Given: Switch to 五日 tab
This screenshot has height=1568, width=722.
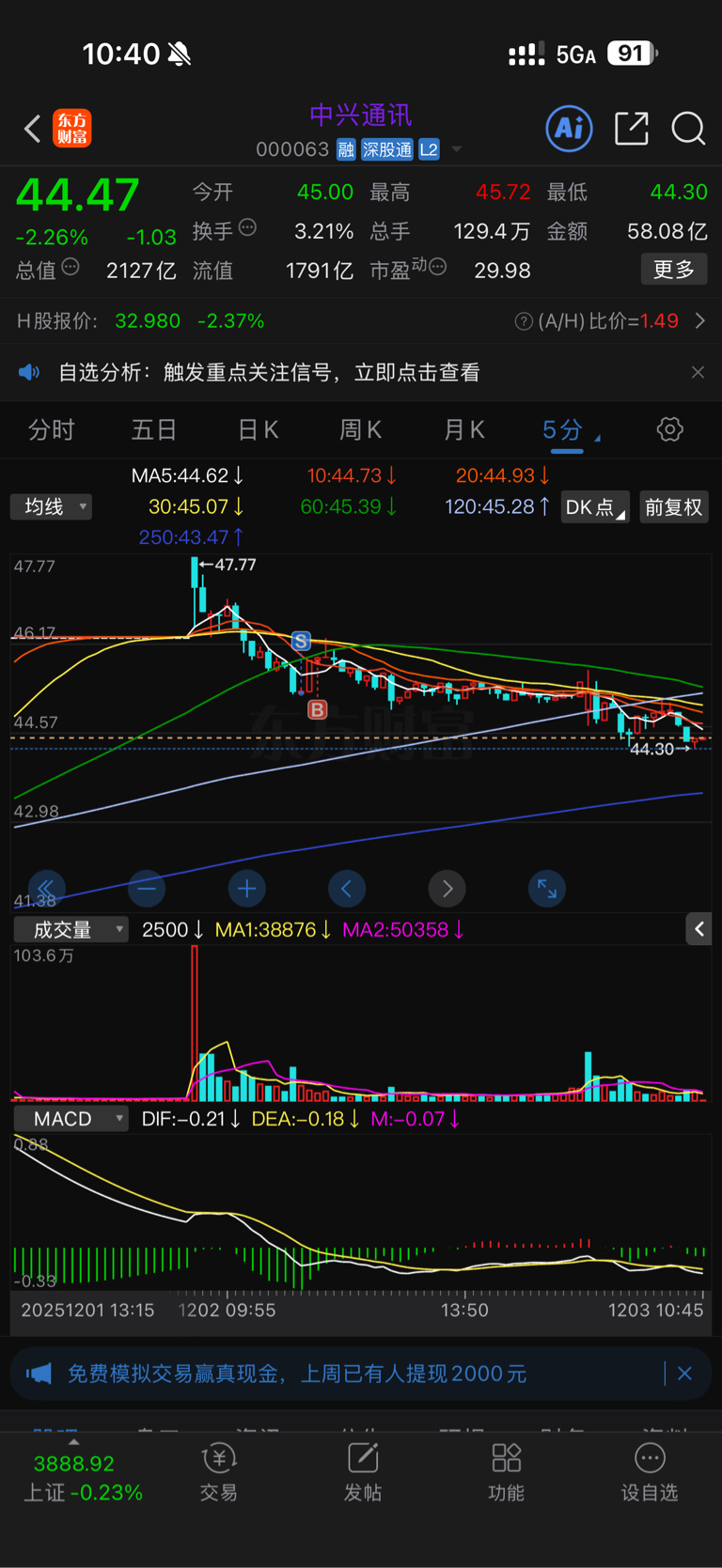Looking at the screenshot, I should point(154,430).
